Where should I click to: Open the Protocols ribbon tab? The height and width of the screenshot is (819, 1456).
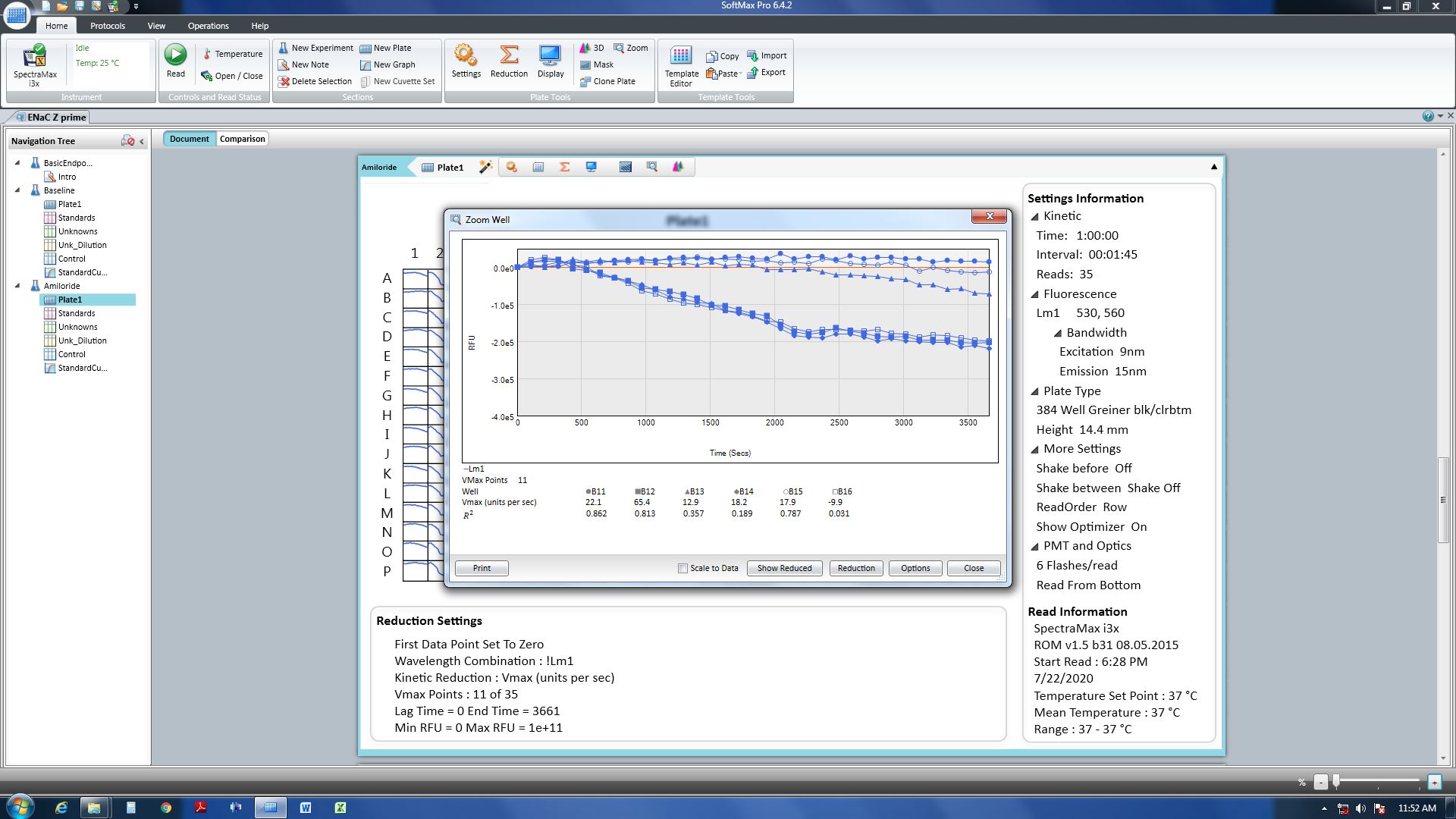(107, 26)
